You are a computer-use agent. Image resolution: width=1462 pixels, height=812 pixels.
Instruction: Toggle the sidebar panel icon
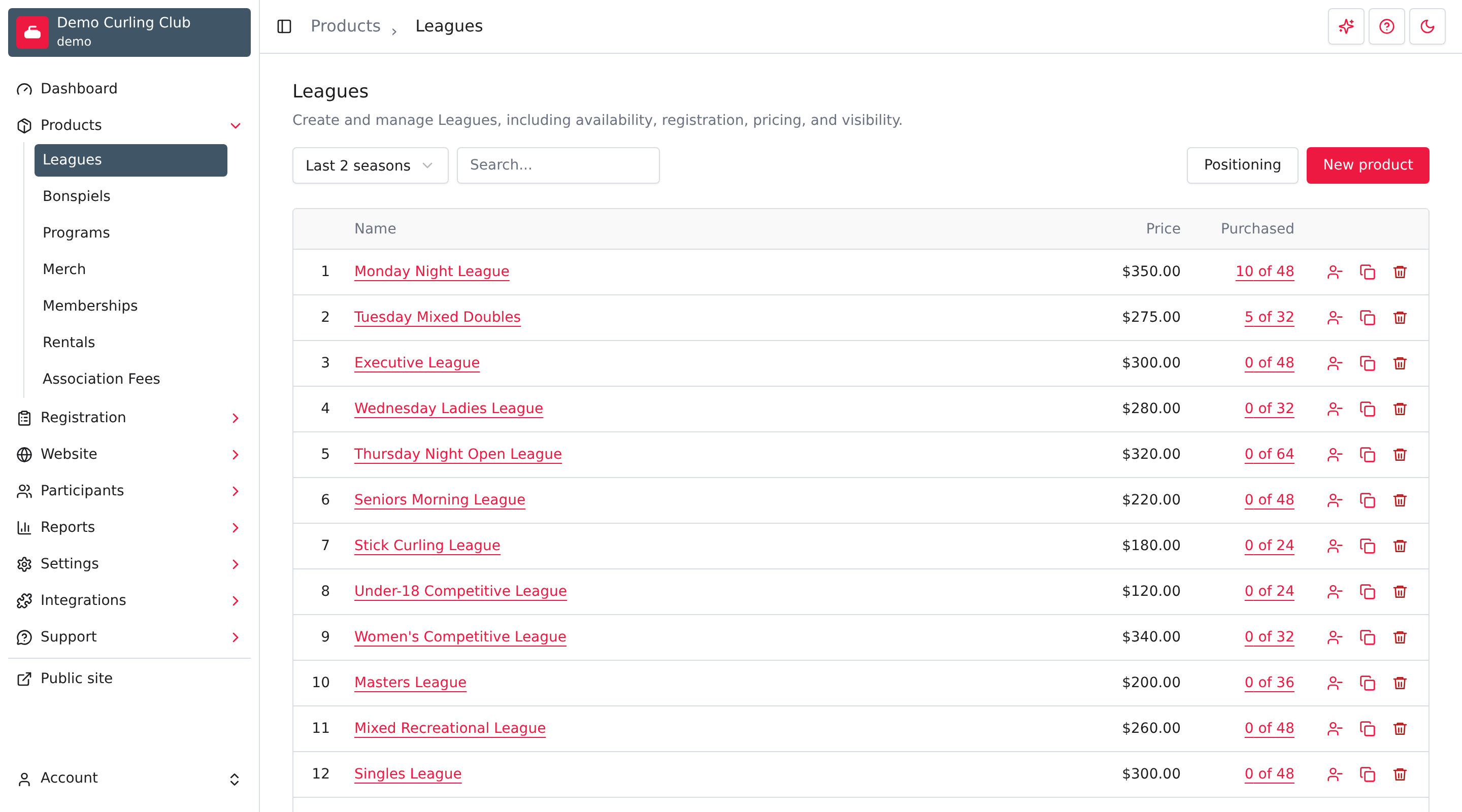(284, 26)
